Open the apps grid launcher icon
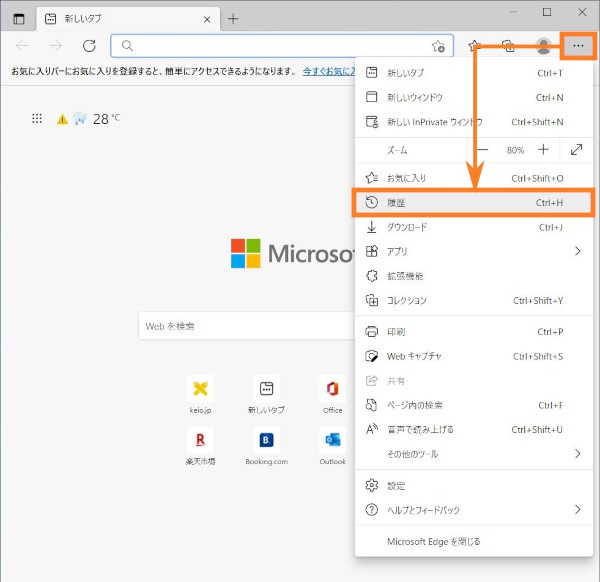This screenshot has height=582, width=600. click(37, 118)
